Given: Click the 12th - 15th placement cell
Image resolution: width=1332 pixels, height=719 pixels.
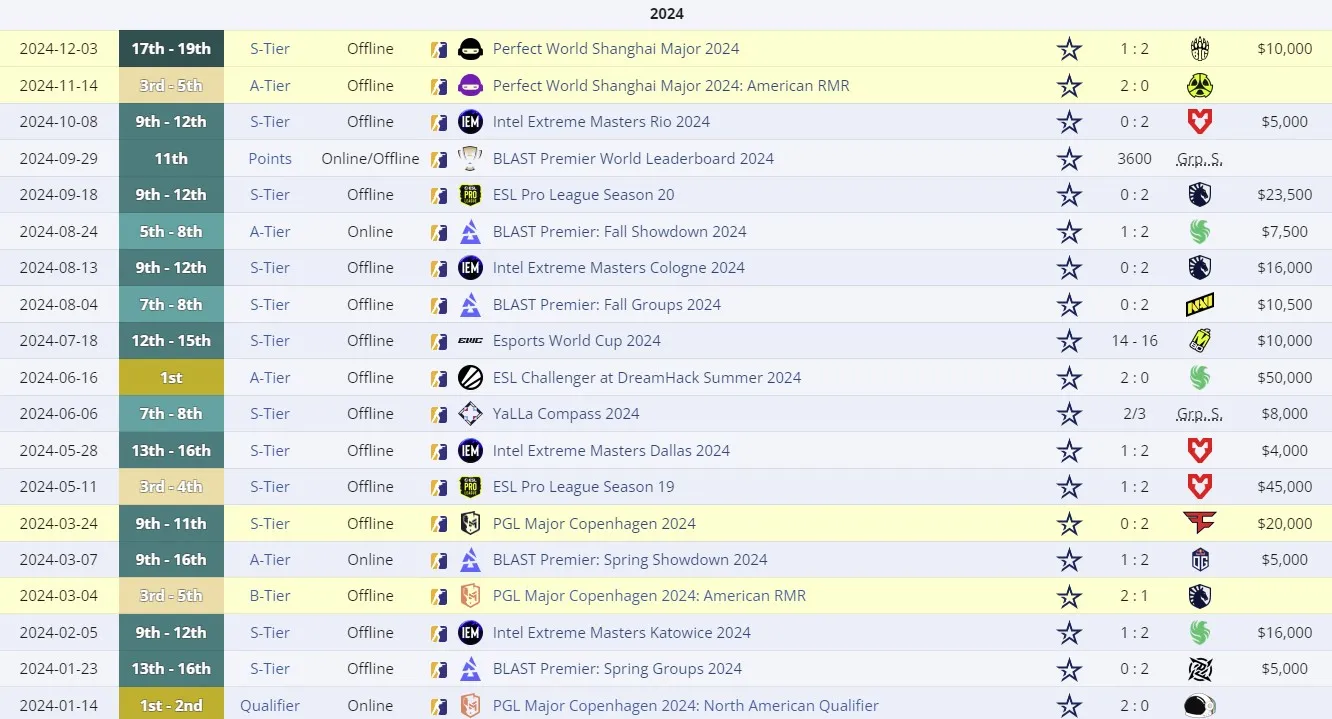Looking at the screenshot, I should point(171,341).
